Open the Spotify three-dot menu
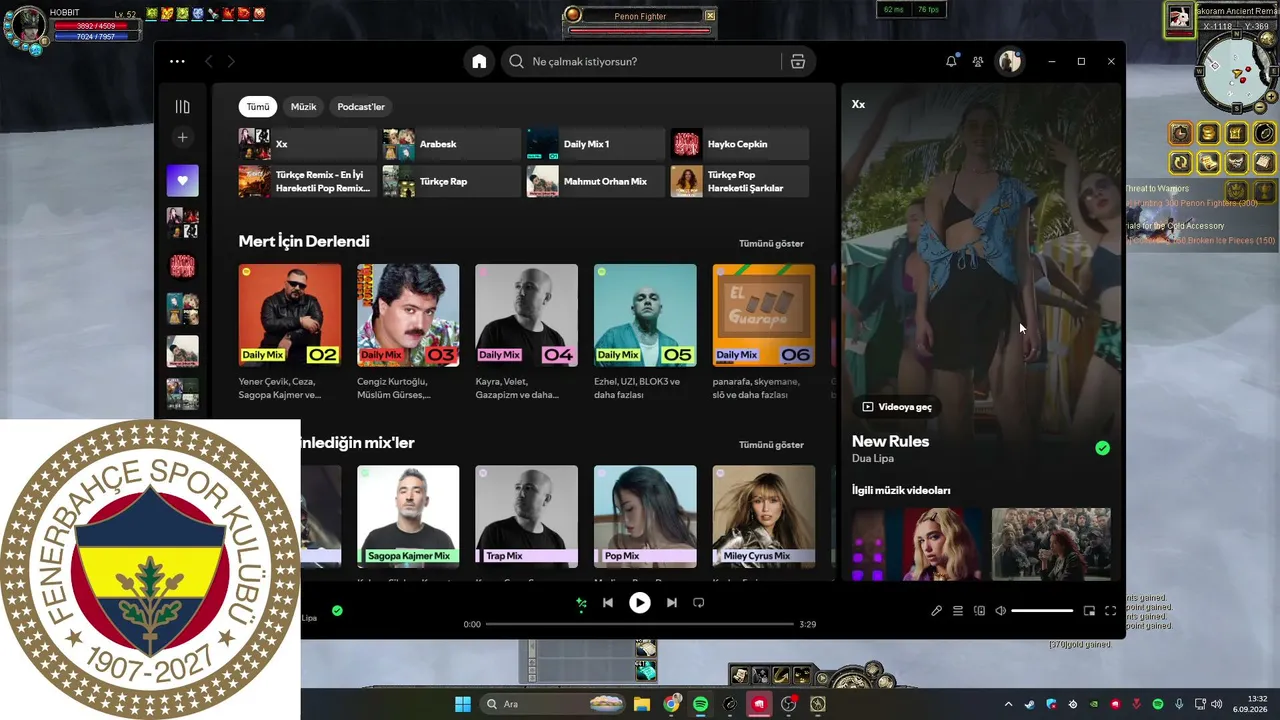1280x720 pixels. [x=177, y=62]
